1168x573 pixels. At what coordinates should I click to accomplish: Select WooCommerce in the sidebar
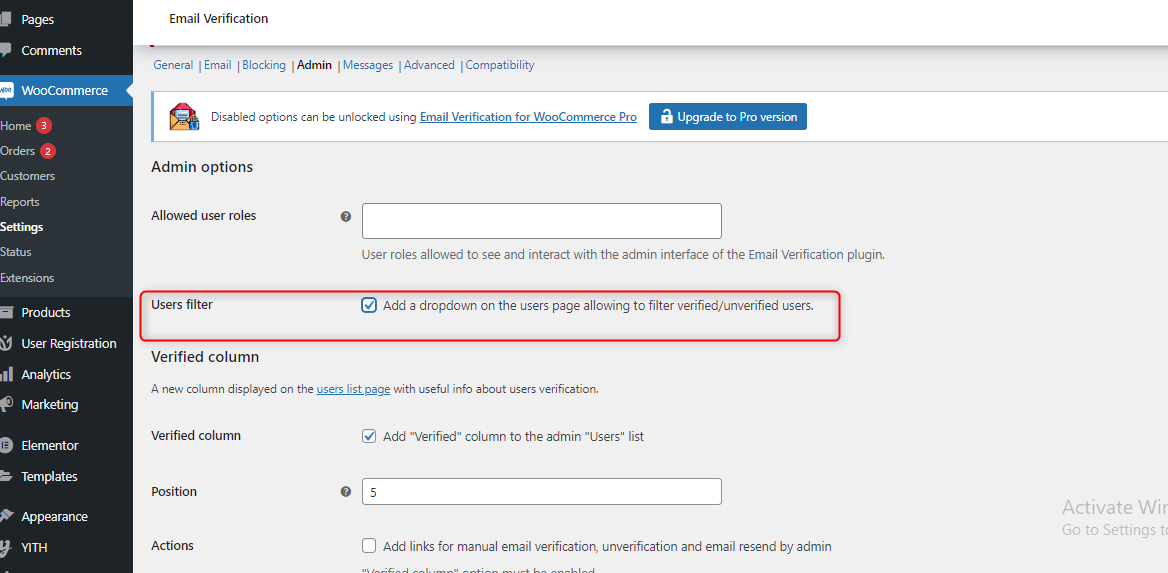point(66,91)
